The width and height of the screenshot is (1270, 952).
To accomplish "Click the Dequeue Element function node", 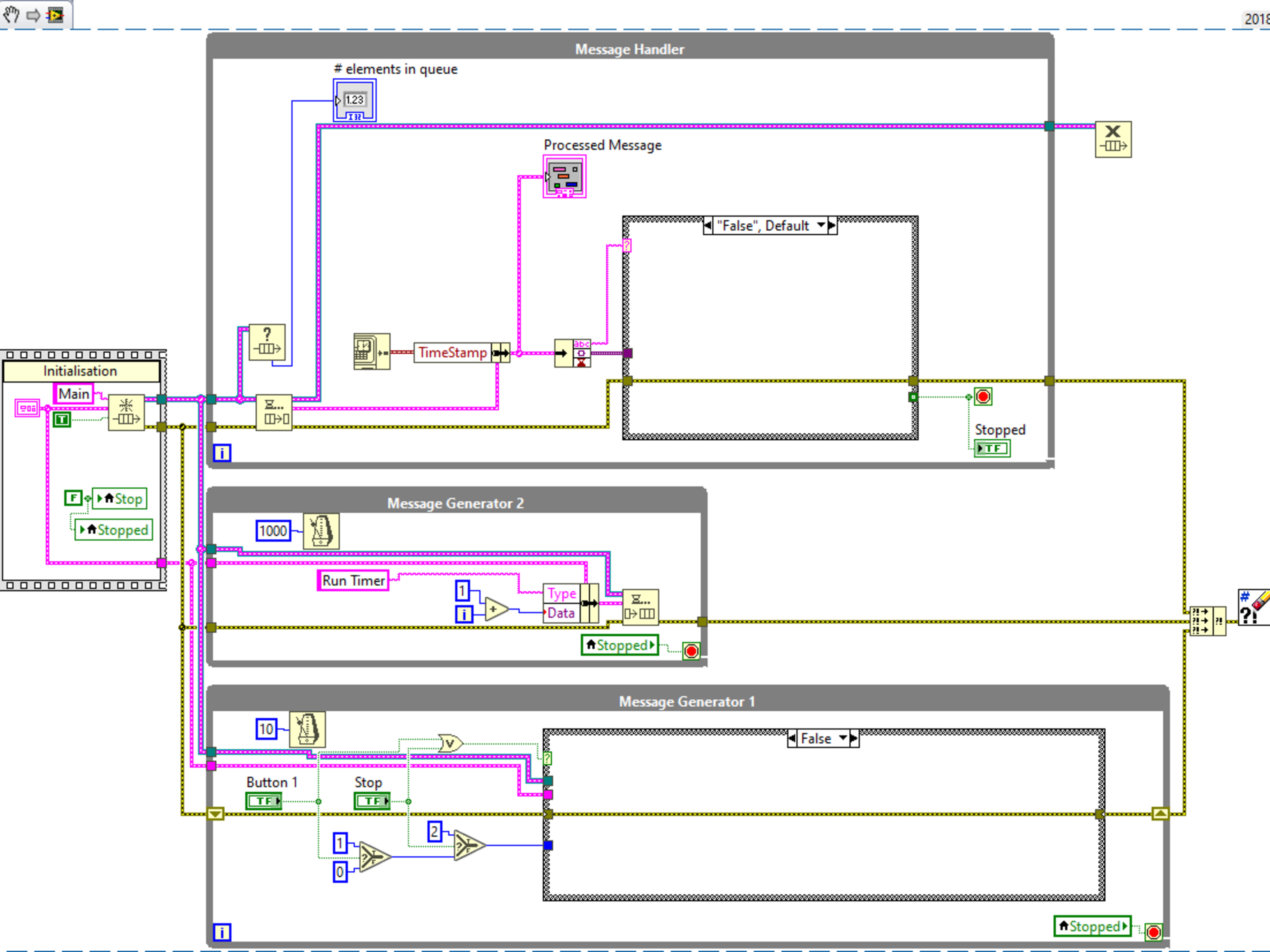I will pyautogui.click(x=274, y=412).
